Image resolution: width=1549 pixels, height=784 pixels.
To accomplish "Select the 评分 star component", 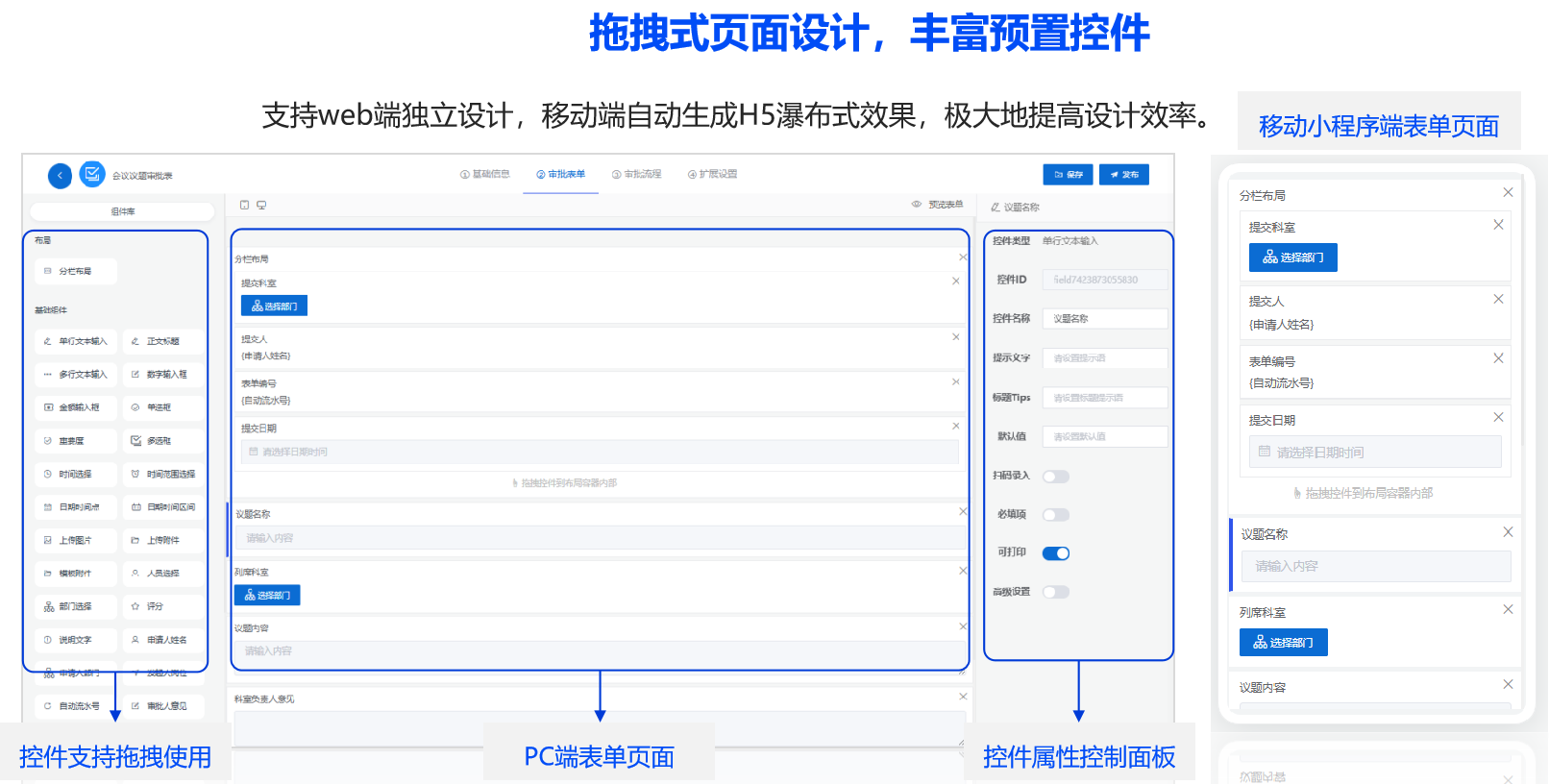I will (163, 606).
